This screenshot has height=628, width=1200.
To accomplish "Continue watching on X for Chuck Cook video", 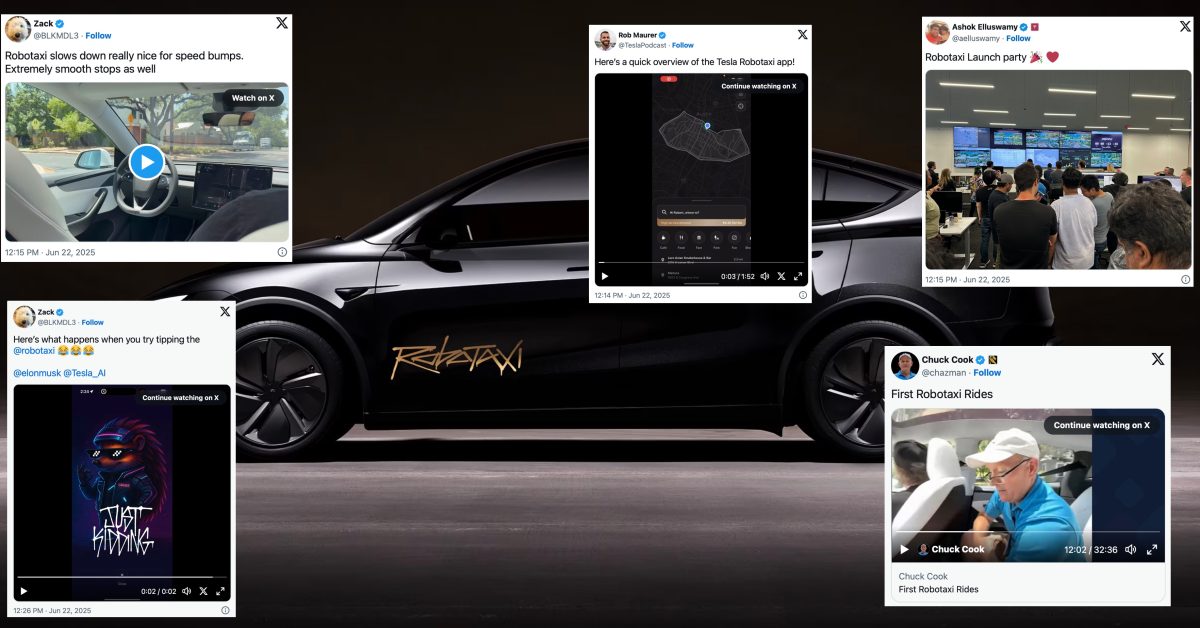I will (1101, 425).
